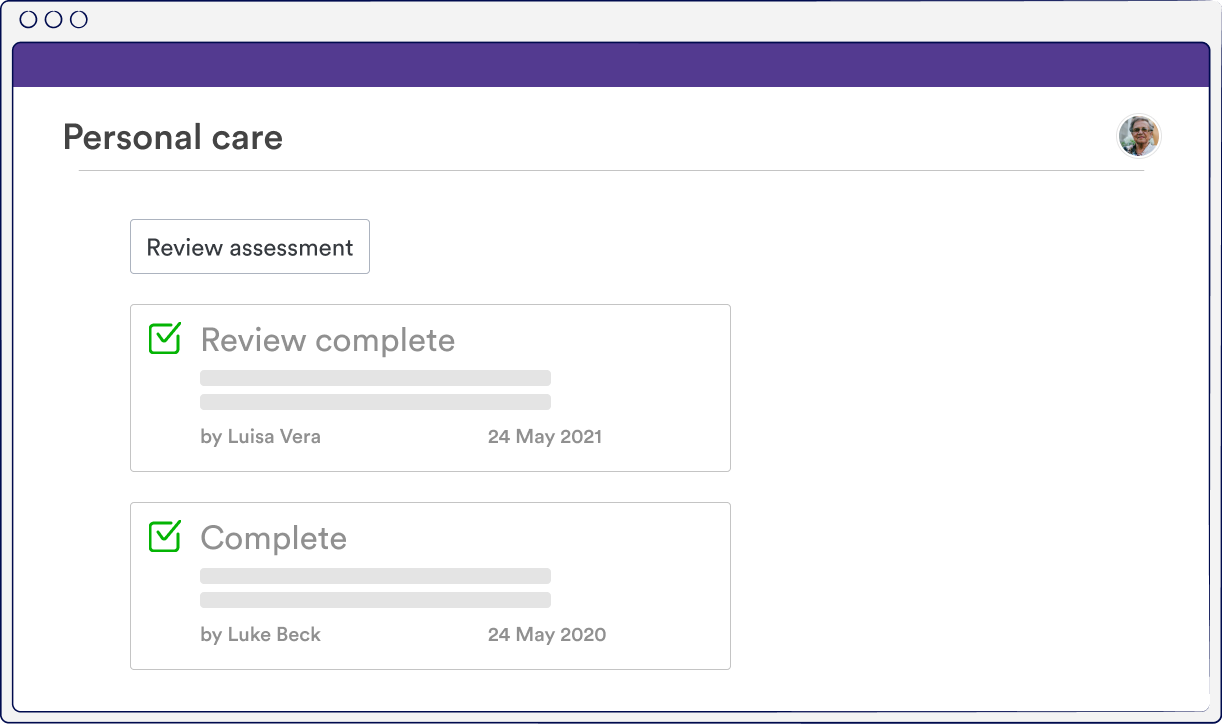Click the third window control circle
The image size is (1222, 724).
coord(79,19)
